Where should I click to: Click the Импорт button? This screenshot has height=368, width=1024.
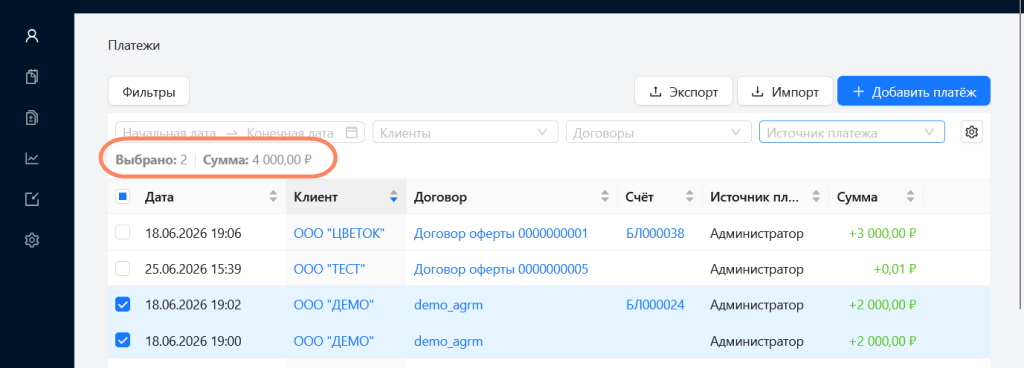786,92
